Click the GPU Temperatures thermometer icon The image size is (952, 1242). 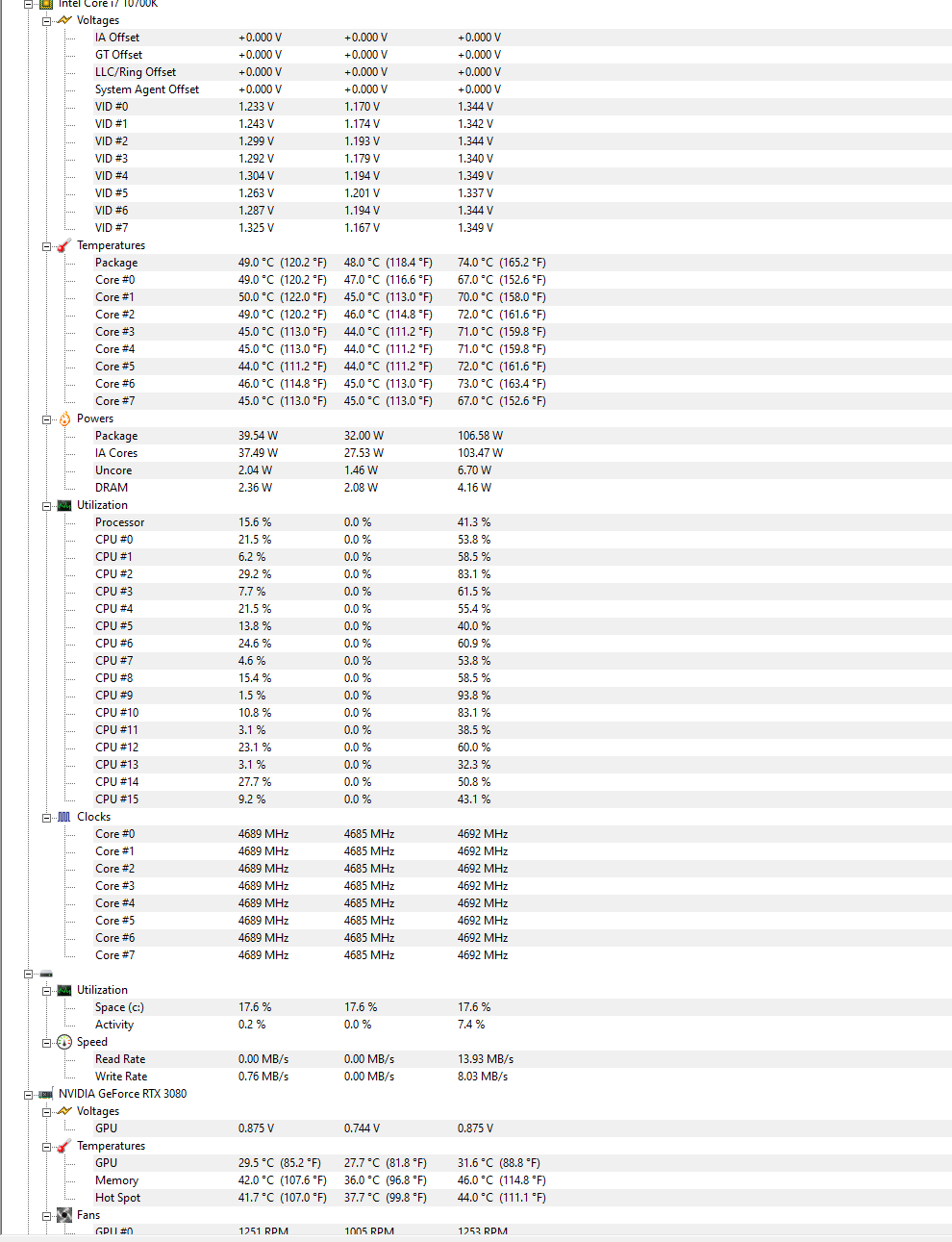[x=64, y=1146]
